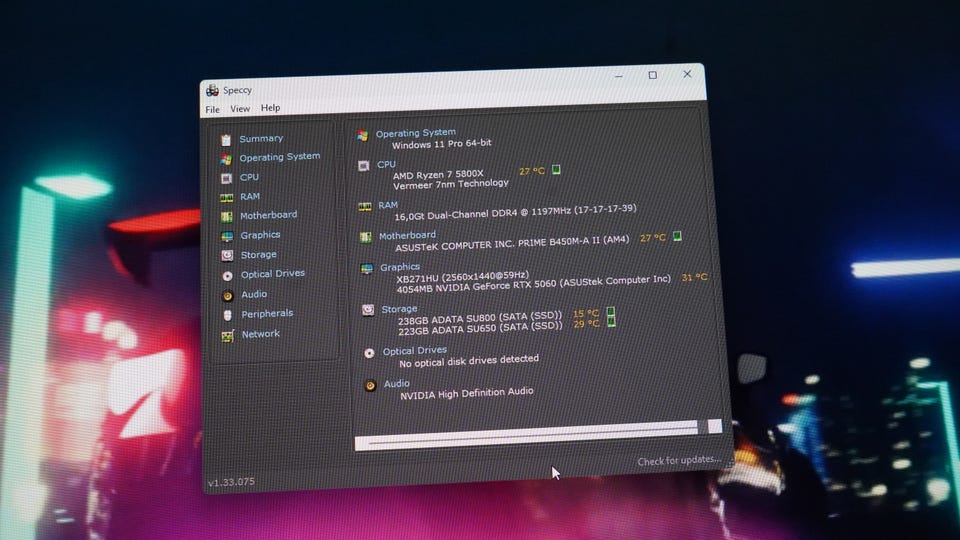The height and width of the screenshot is (540, 960).
Task: Click the RAM icon in the summary panel
Action: [365, 207]
